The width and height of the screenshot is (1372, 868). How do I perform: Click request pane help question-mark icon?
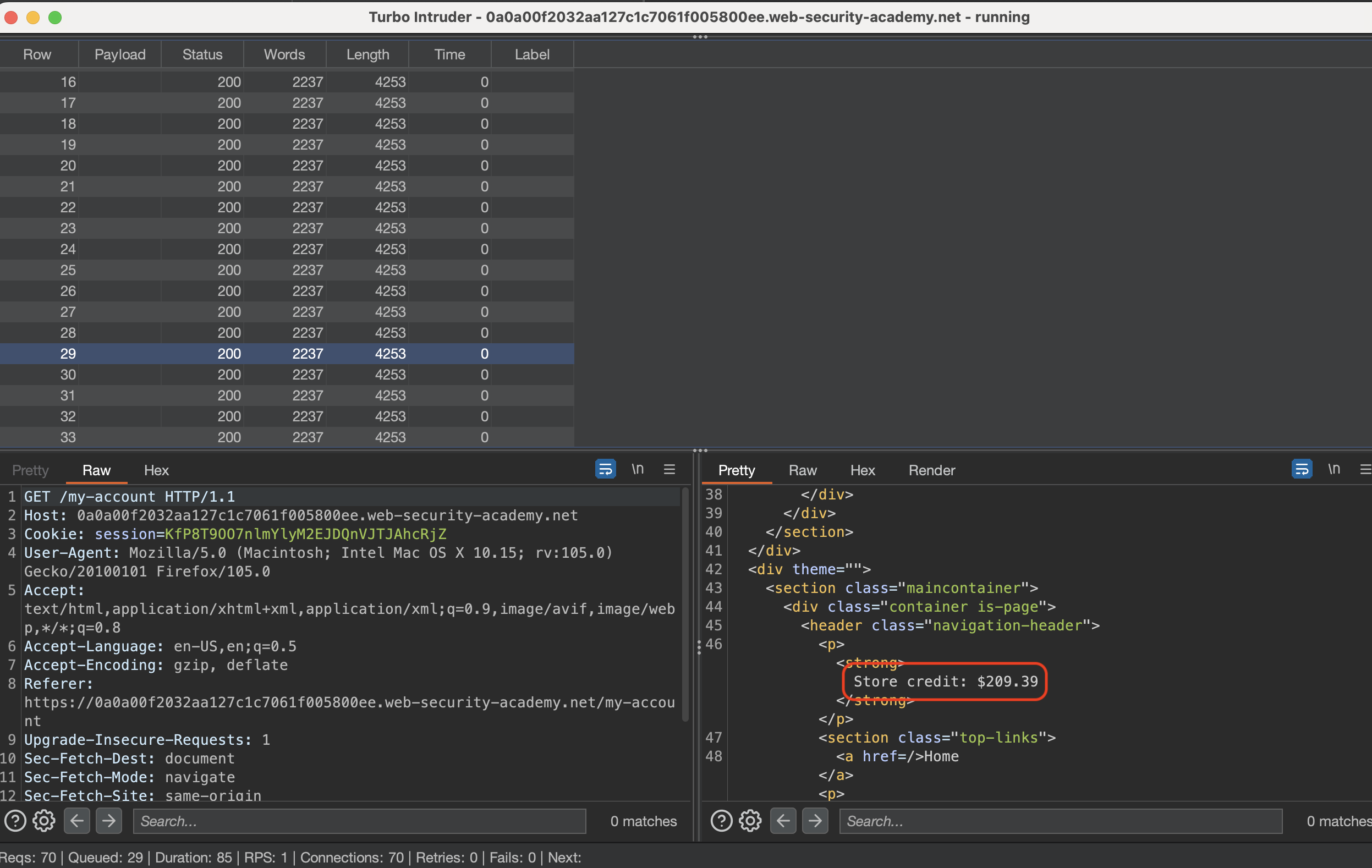(x=15, y=821)
